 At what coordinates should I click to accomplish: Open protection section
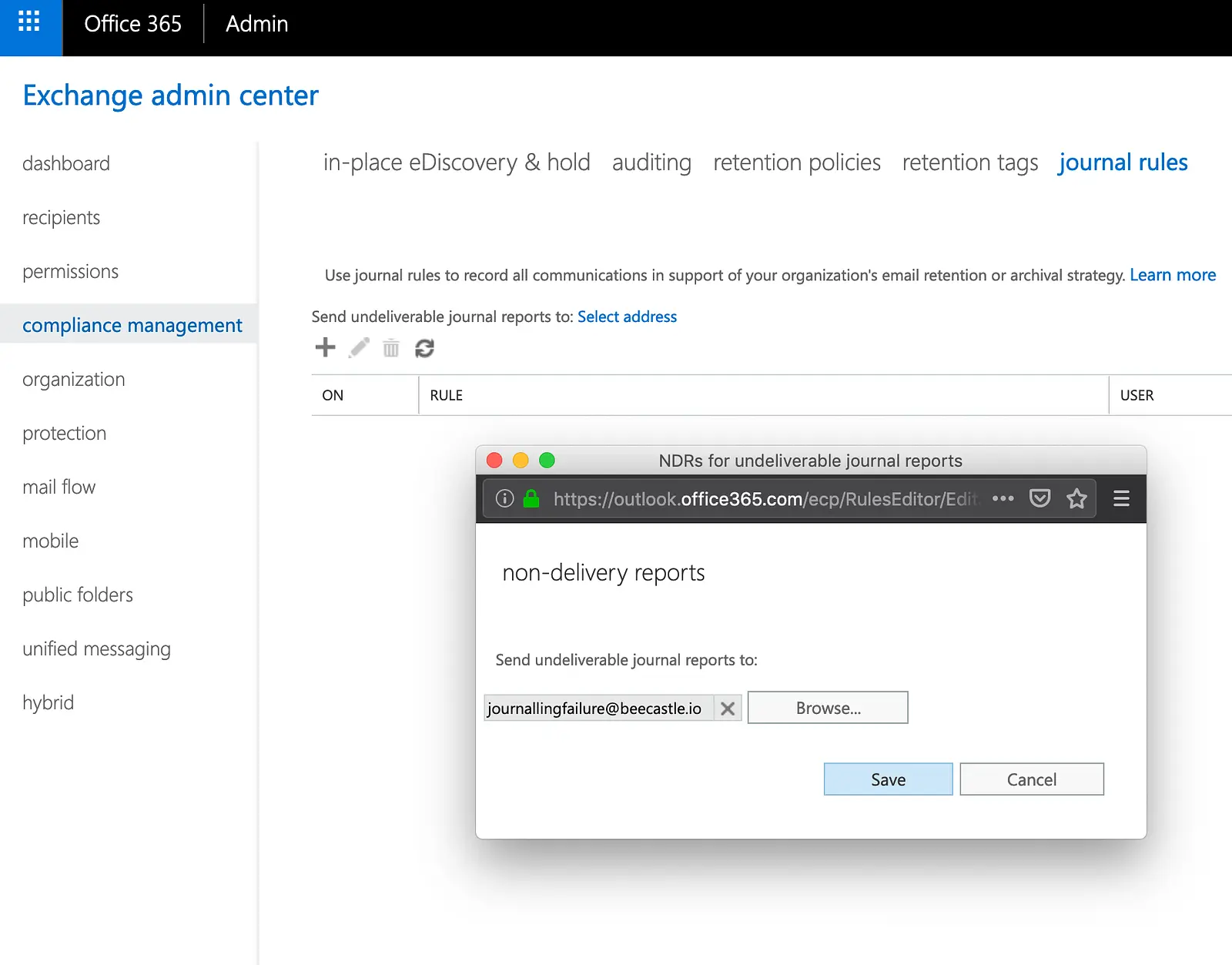coord(65,433)
